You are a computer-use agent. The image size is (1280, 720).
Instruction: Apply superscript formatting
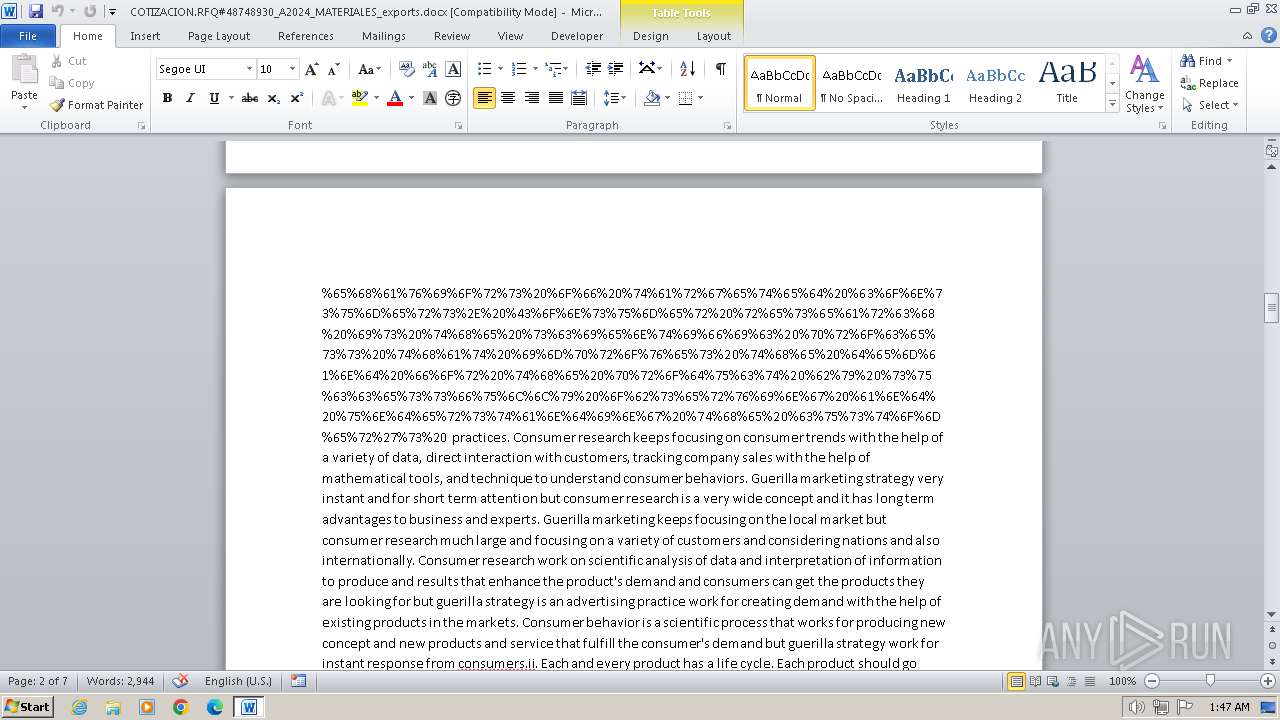296,98
